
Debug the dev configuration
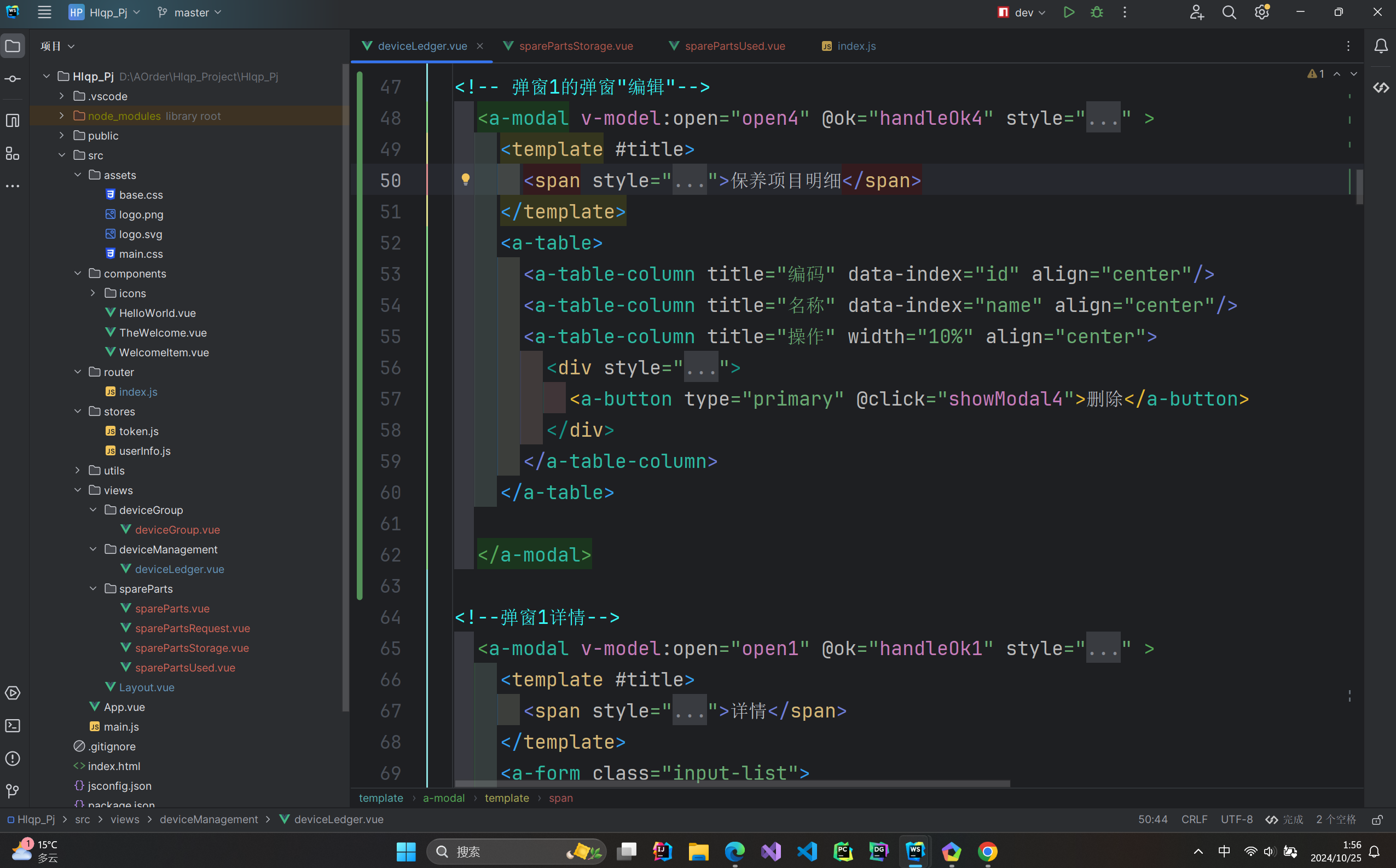[1096, 12]
